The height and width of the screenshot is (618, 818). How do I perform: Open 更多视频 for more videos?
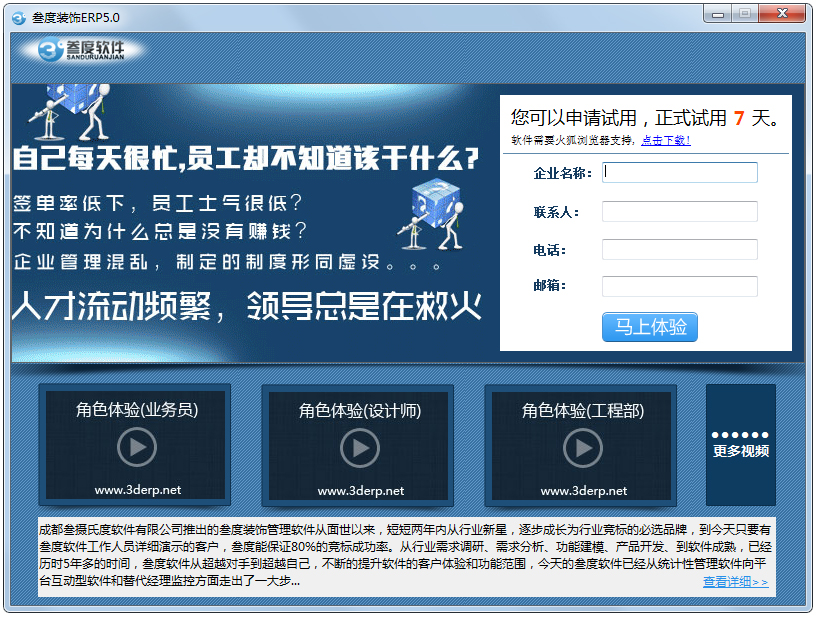click(x=741, y=445)
